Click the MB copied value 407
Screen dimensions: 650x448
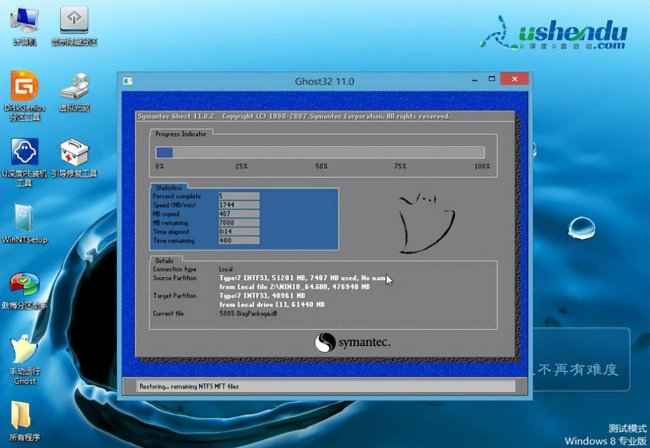[239, 214]
